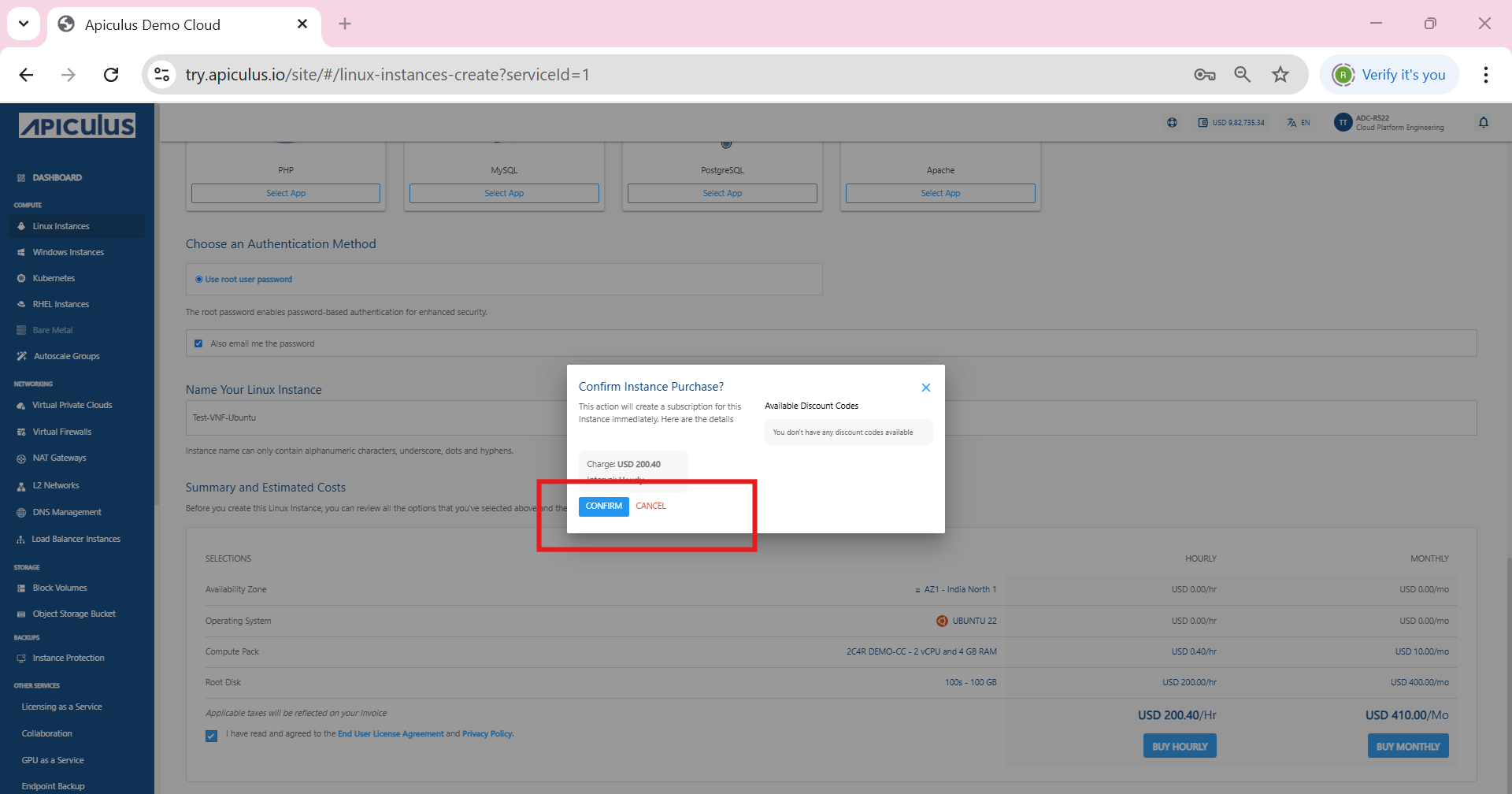Click the browser zoom magnifier icon
This screenshot has width=1512, height=794.
pyautogui.click(x=1242, y=75)
